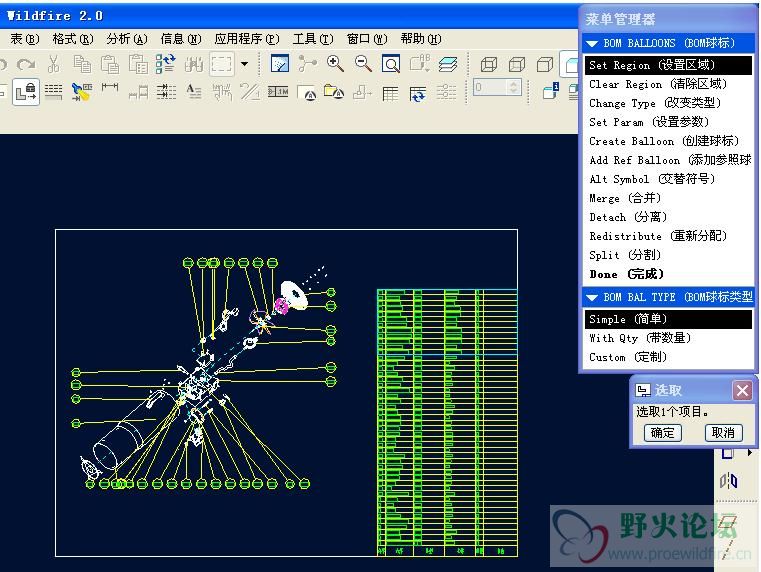The width and height of the screenshot is (761, 572).
Task: Click the Refit view icon
Action: click(x=391, y=64)
